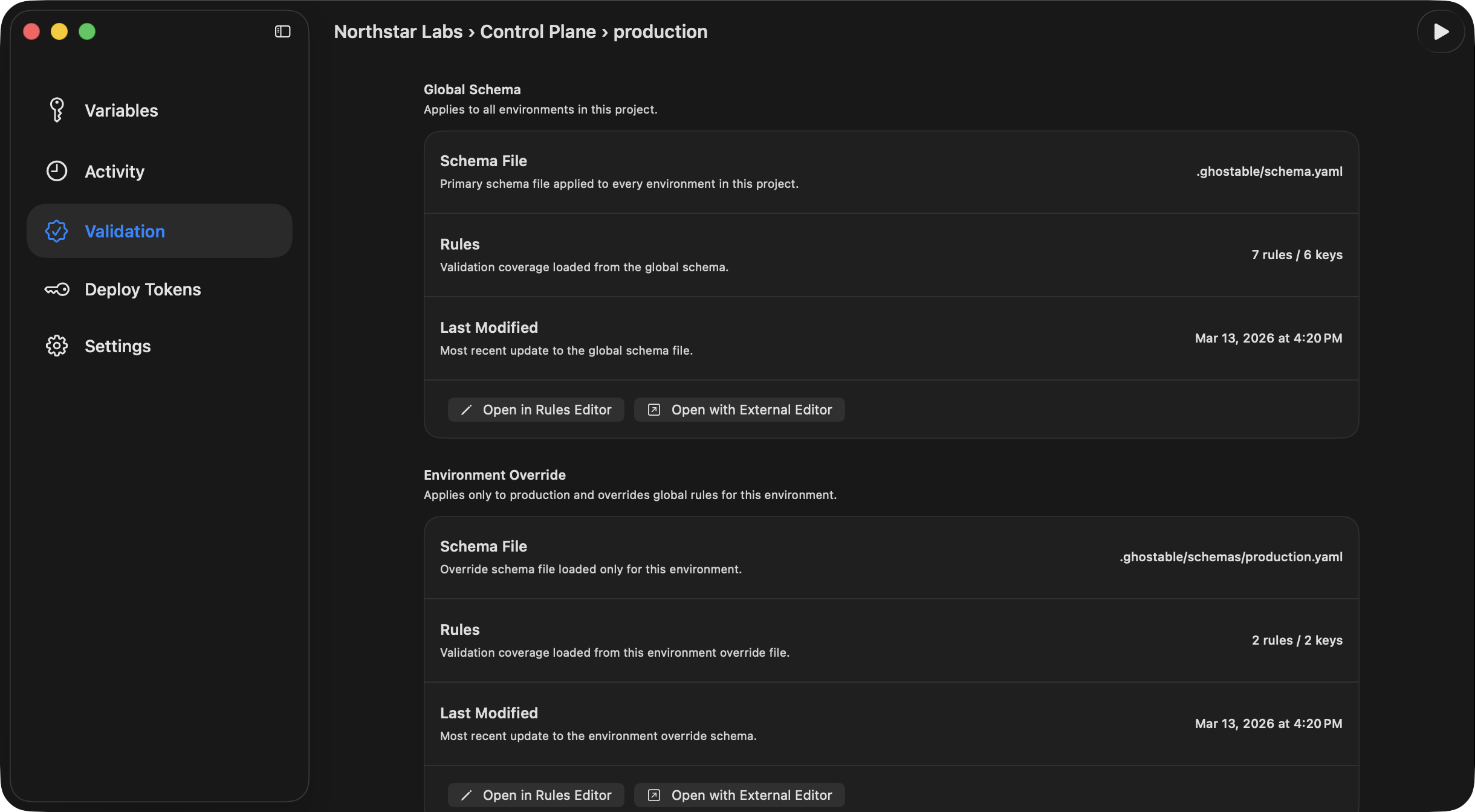
Task: Toggle the sidebar visibility control
Action: (x=282, y=31)
